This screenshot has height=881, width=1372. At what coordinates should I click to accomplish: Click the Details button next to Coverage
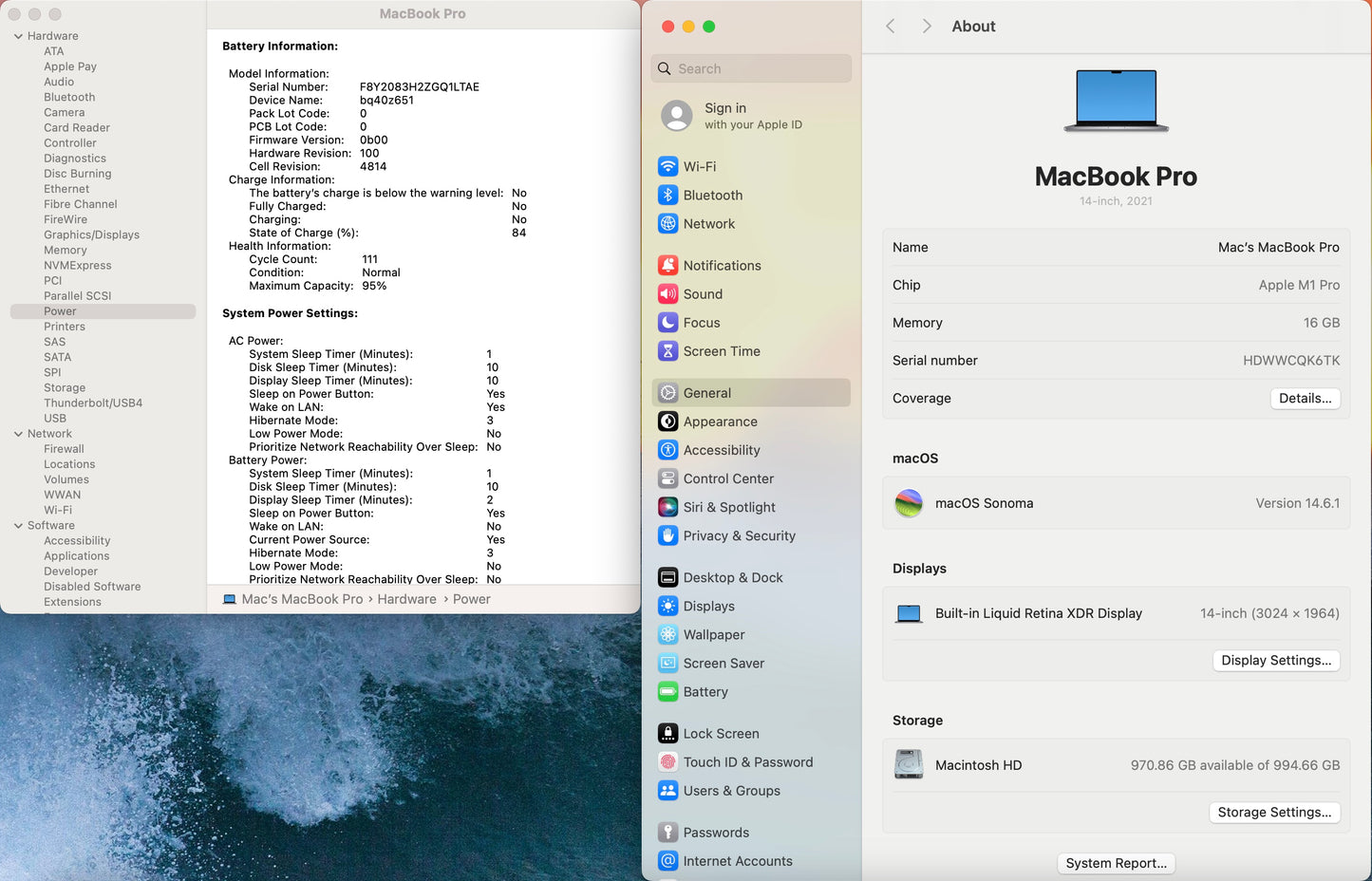coord(1305,398)
